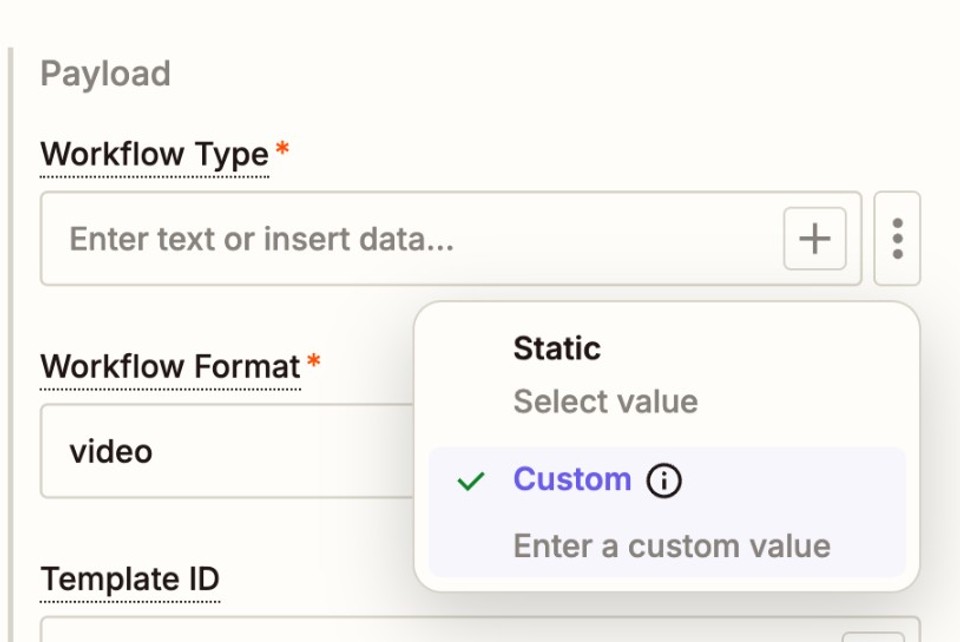The width and height of the screenshot is (960, 642).
Task: Click the plus insert-data button in Workflow Type
Action: tap(815, 238)
